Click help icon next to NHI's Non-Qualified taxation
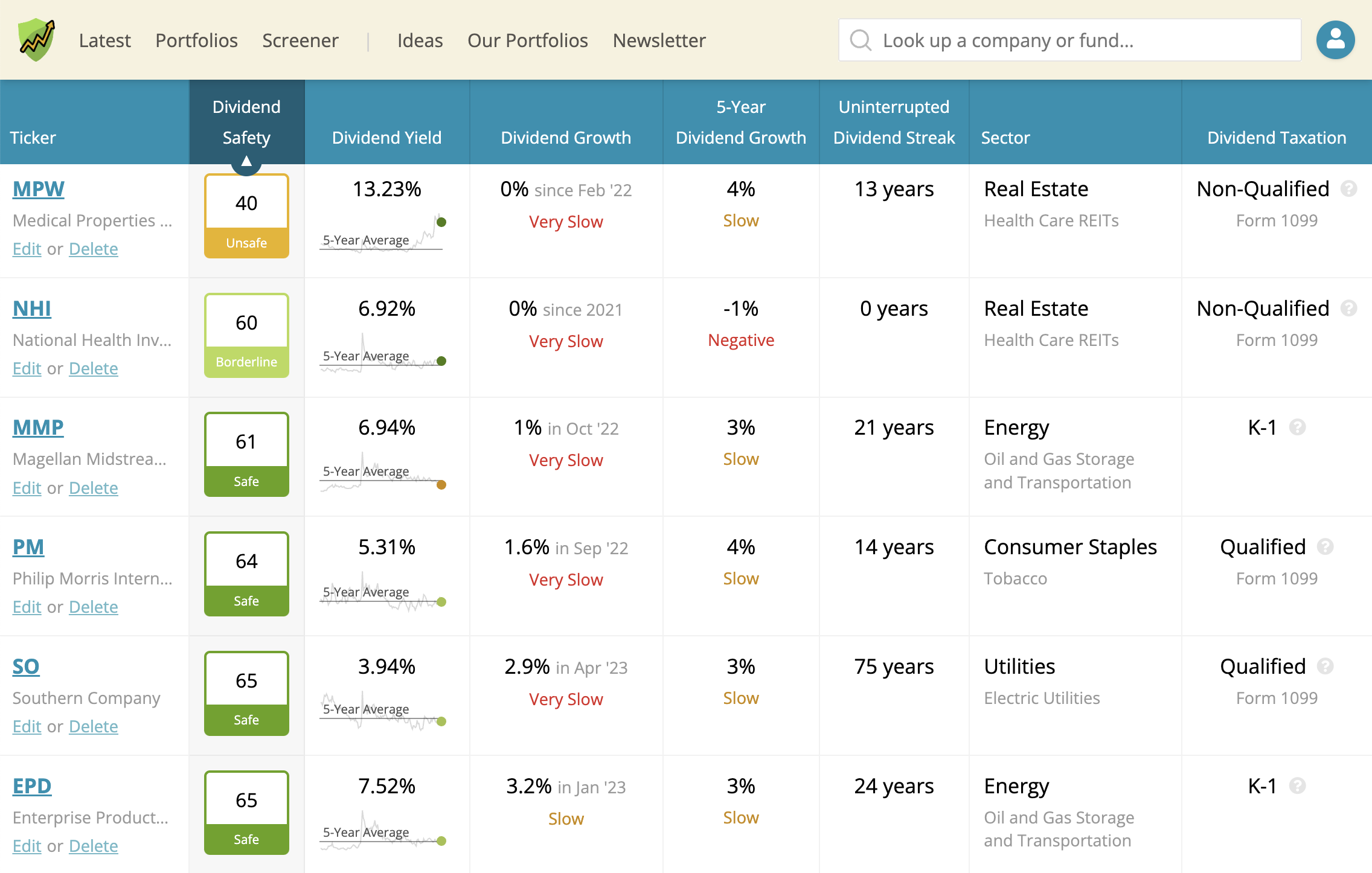Screen dimensions: 1372x873 1348,309
